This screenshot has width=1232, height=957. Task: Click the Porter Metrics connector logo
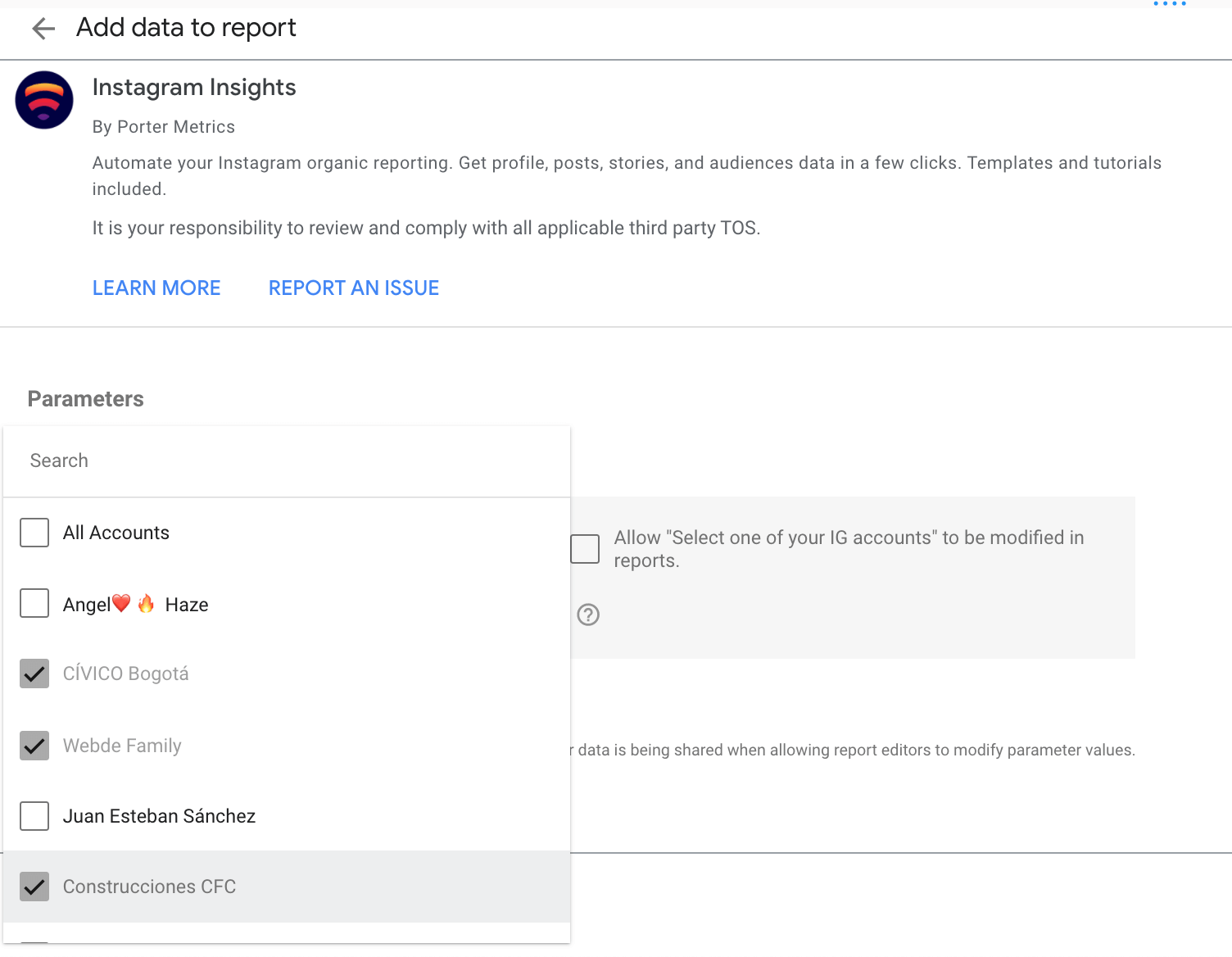click(44, 100)
